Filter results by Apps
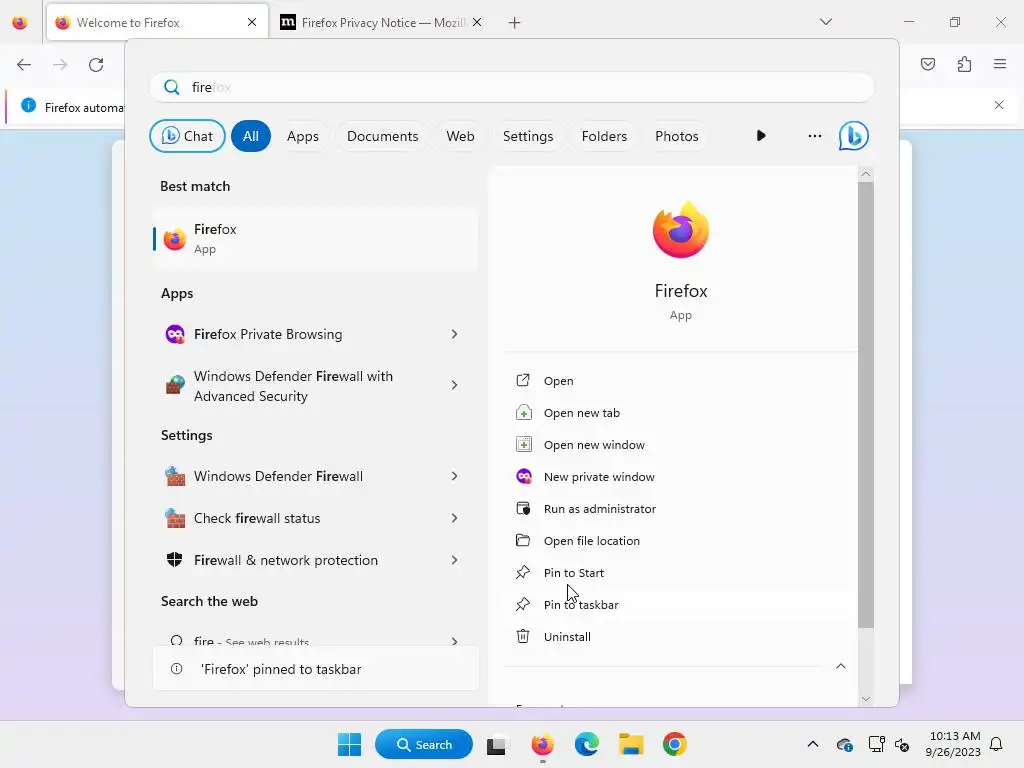Image resolution: width=1024 pixels, height=768 pixels. 303,136
